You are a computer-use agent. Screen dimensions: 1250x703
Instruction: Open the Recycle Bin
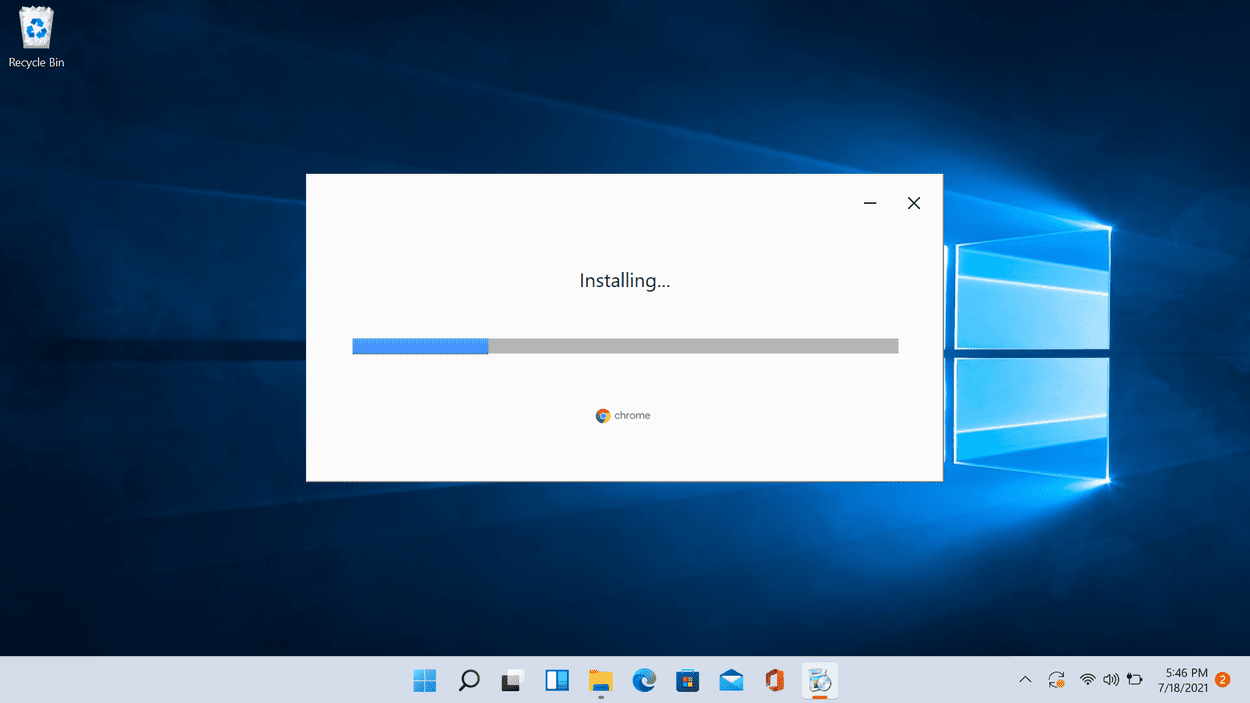click(x=36, y=30)
